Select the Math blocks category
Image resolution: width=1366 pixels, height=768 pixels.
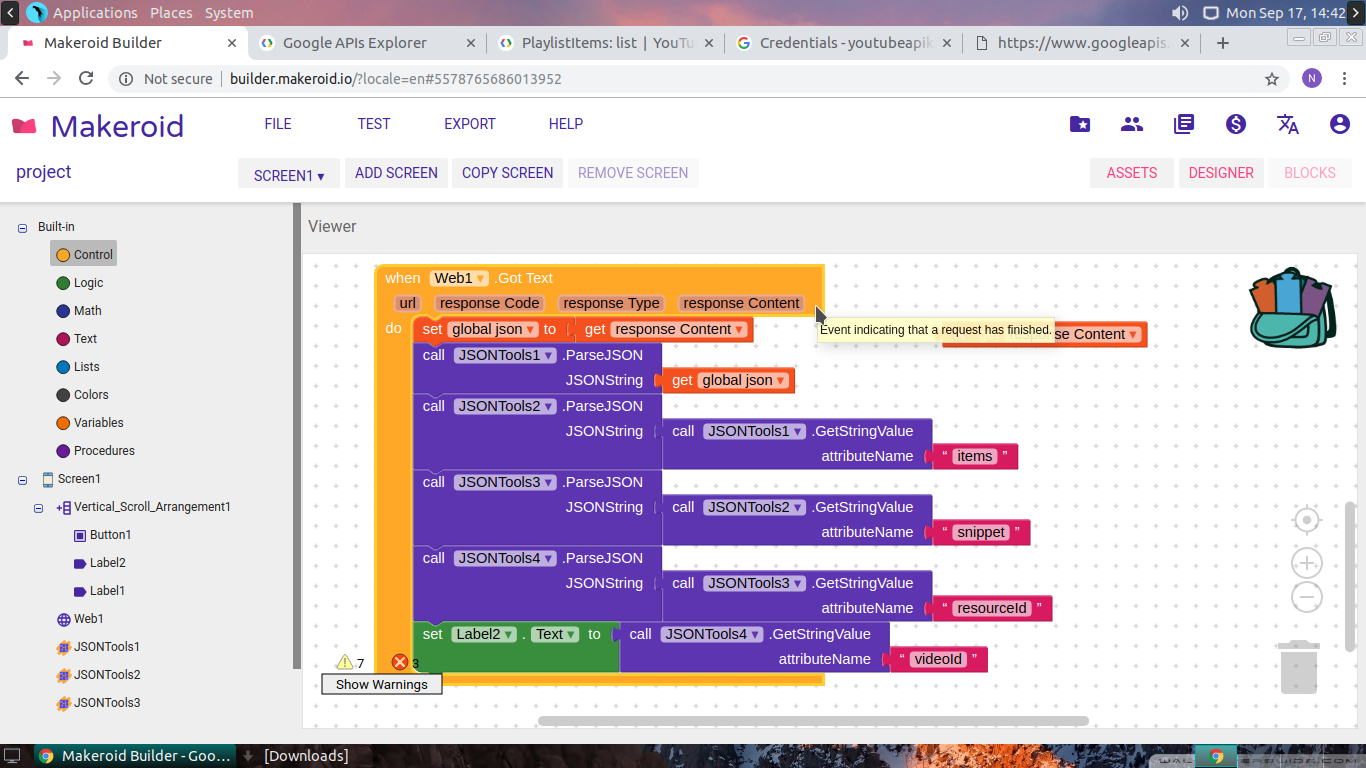click(x=79, y=311)
